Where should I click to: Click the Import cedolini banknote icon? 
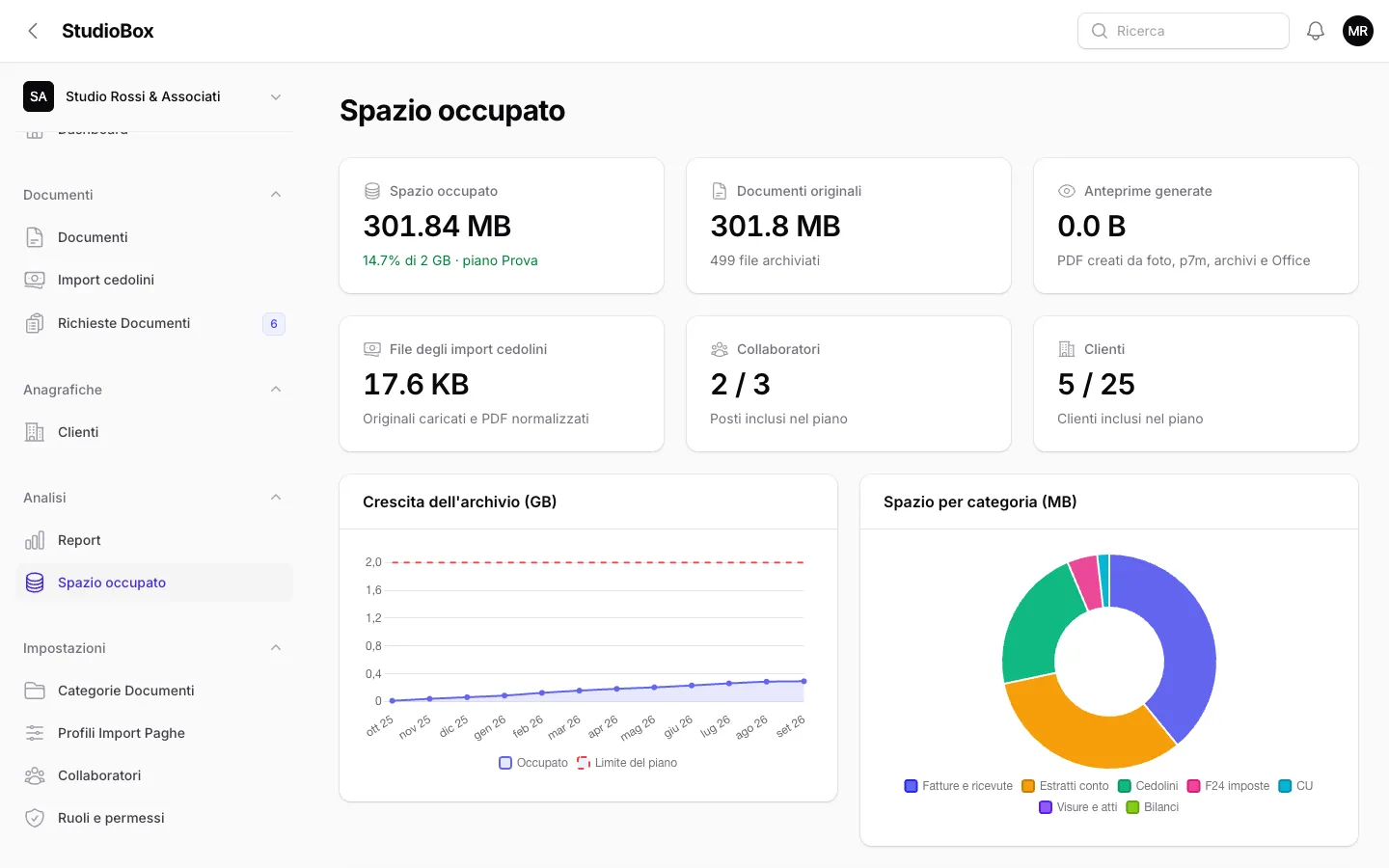[x=35, y=280]
